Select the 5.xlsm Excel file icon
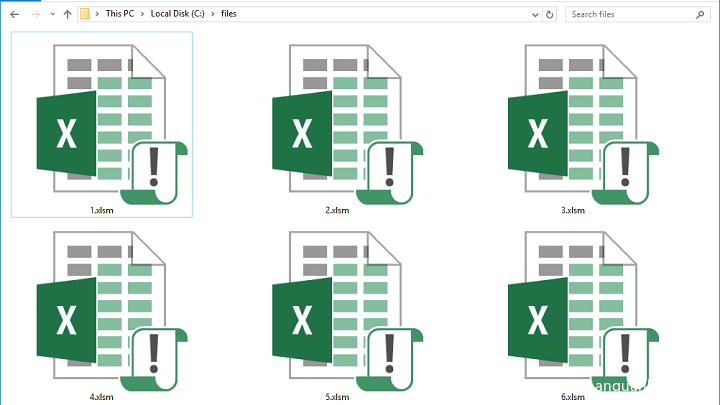 click(348, 311)
